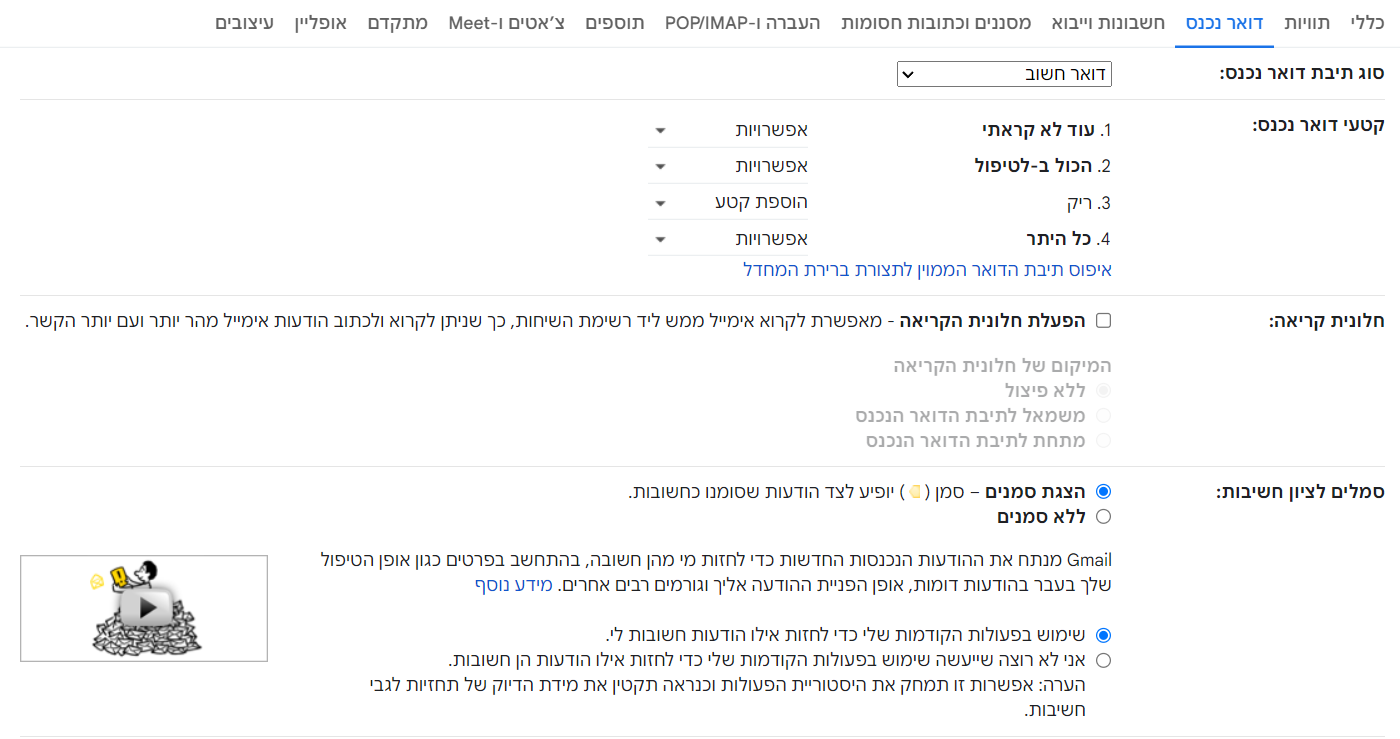Switch to the "העברה ו-POP/IMAP" tab
The image size is (1400, 739).
(x=742, y=22)
